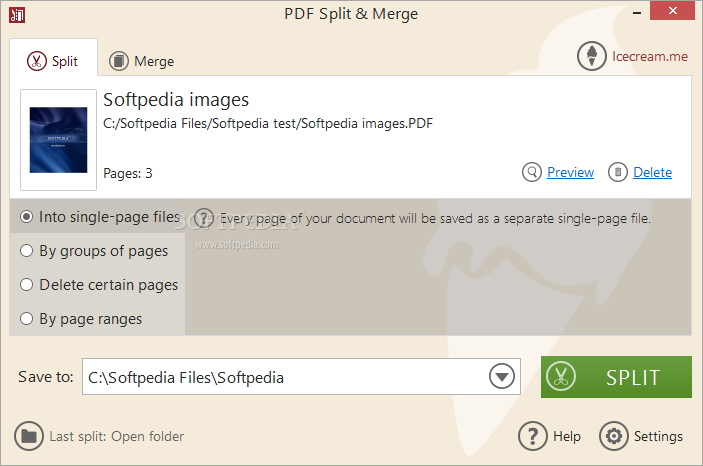Click the Softpedia images file title
Image resolution: width=703 pixels, height=466 pixels.
tap(176, 100)
